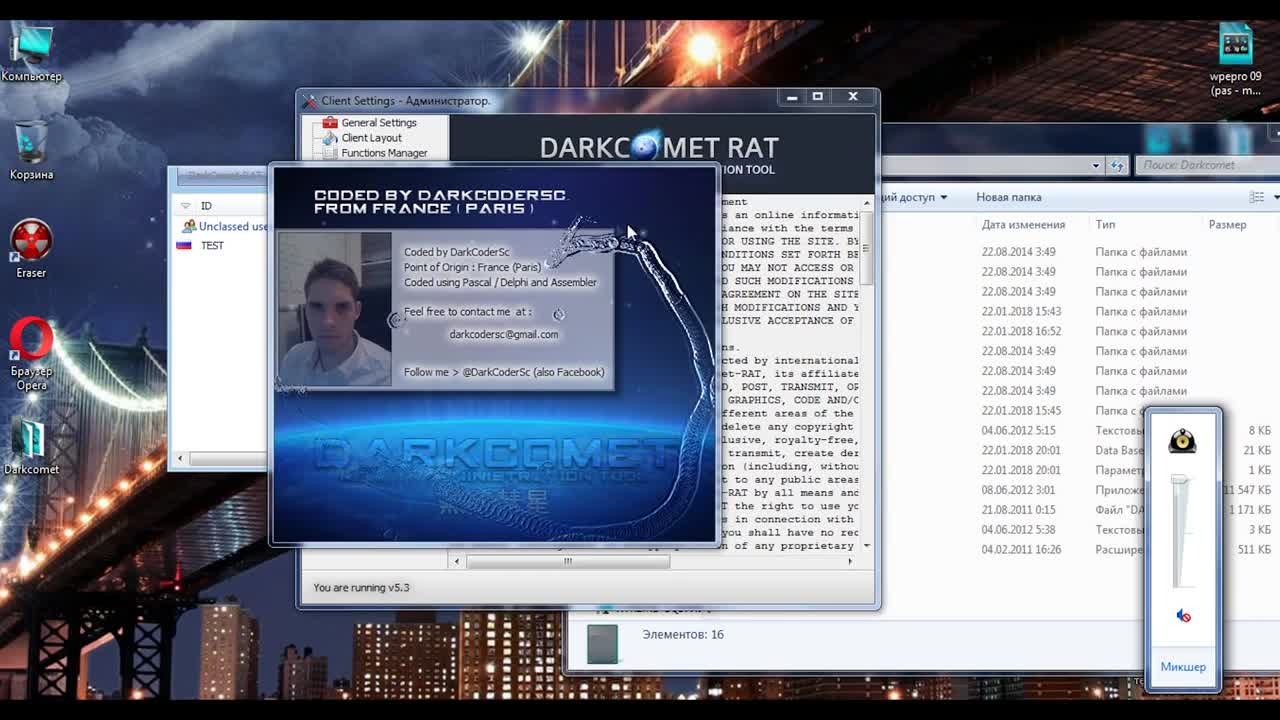Click the horizontal scrollbar thumb under license text

point(568,561)
